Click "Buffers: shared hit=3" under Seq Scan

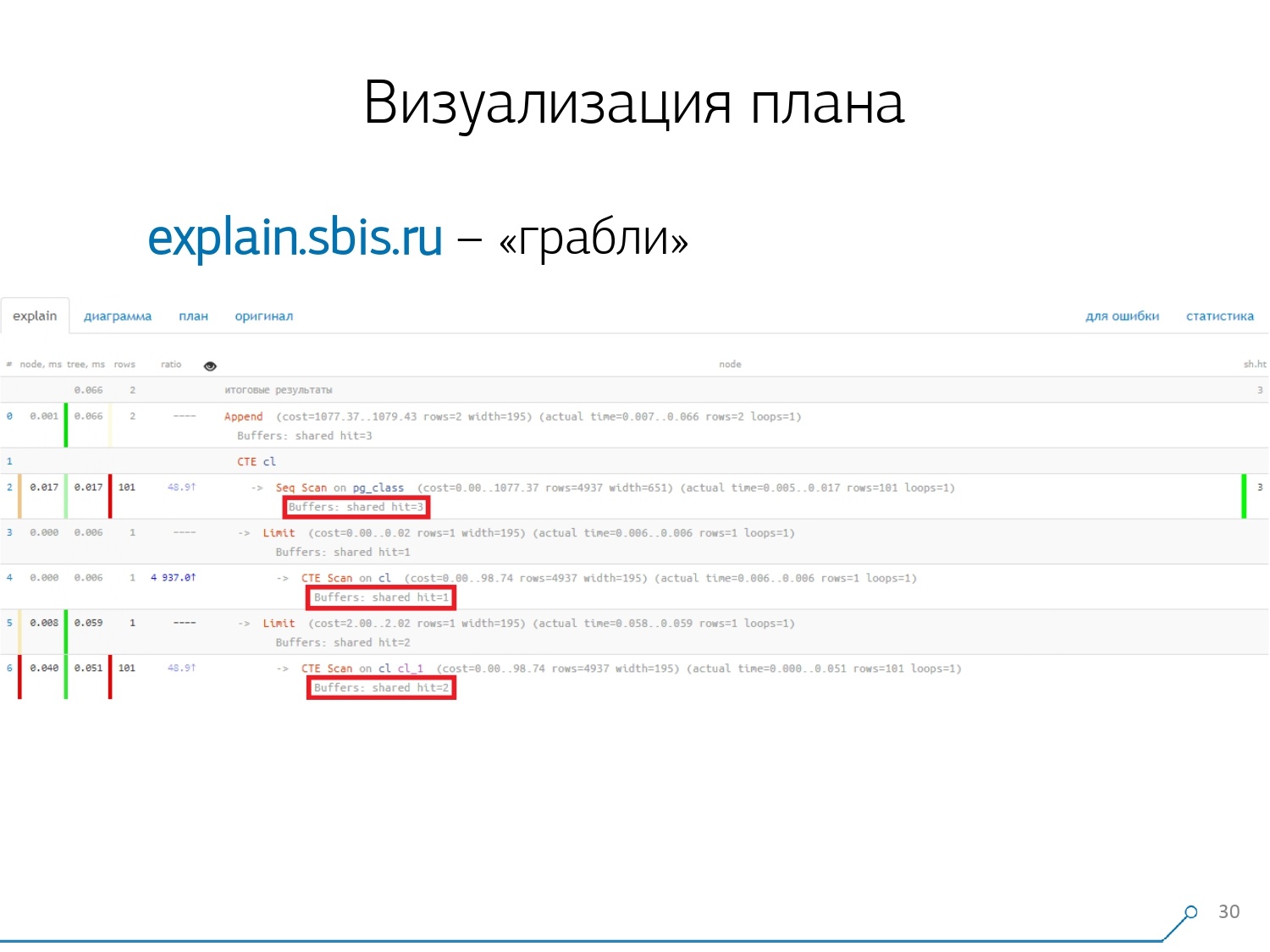(x=356, y=507)
